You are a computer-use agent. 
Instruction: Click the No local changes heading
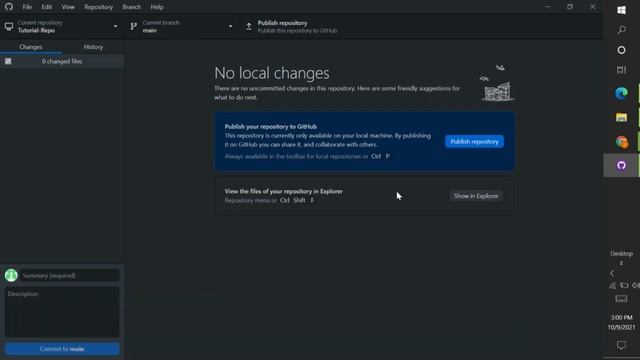point(272,73)
